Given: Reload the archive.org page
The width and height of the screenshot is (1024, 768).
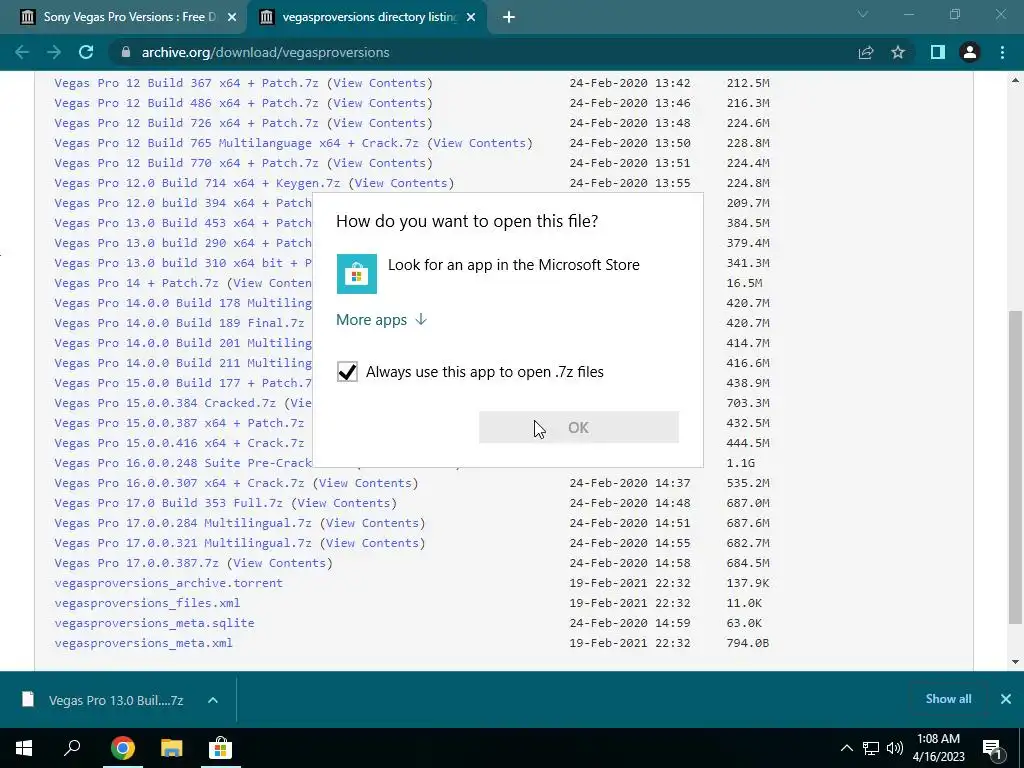Looking at the screenshot, I should pyautogui.click(x=86, y=52).
